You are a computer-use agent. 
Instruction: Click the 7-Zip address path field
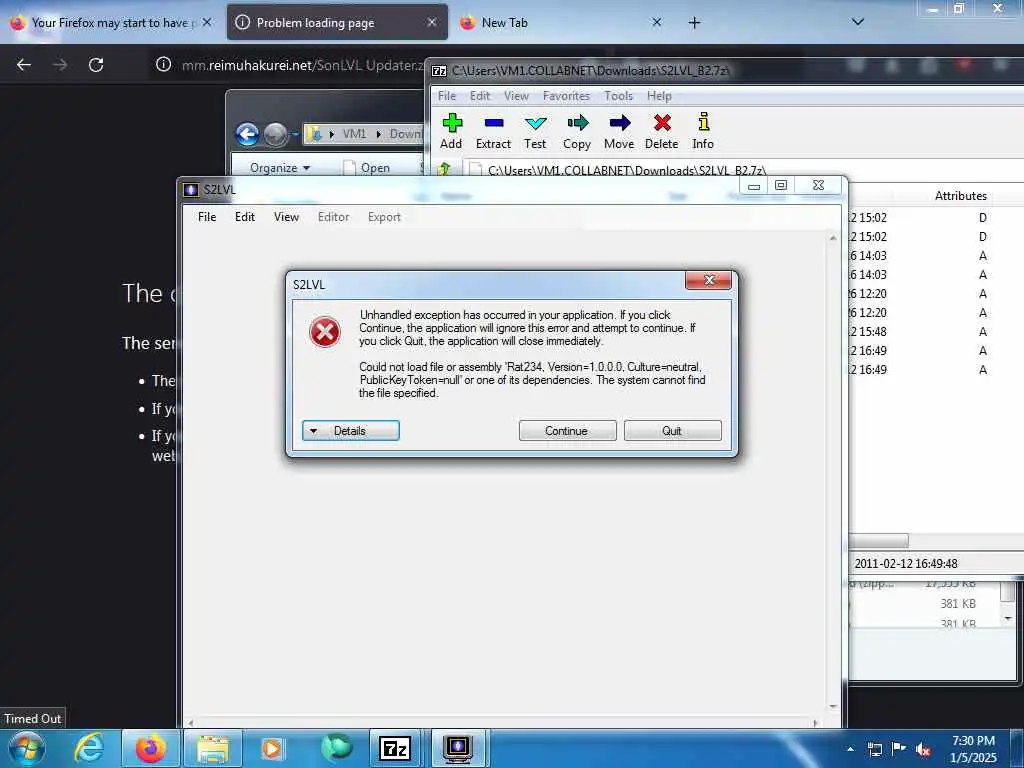click(x=744, y=170)
